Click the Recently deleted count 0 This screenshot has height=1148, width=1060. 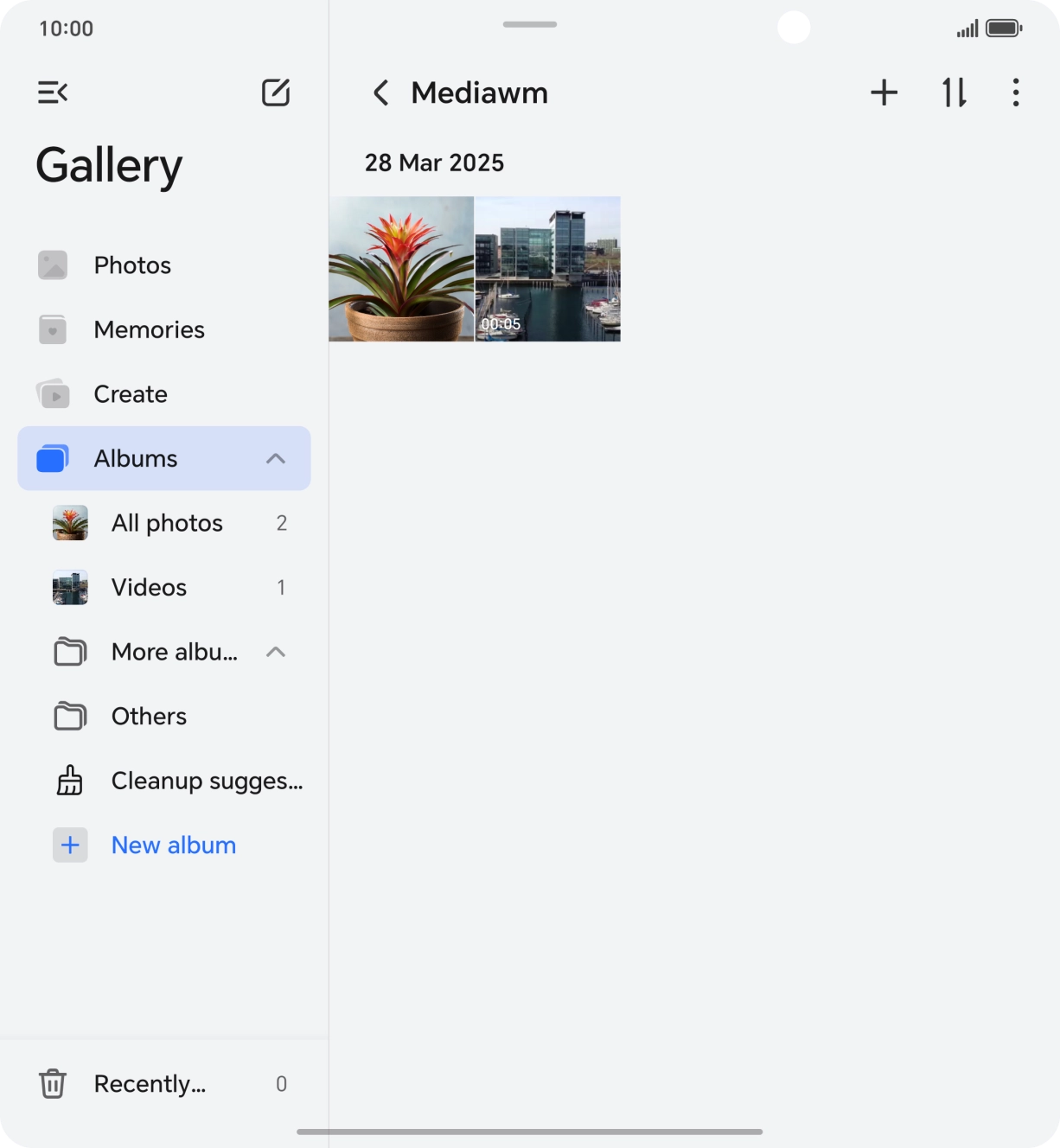point(281,1083)
